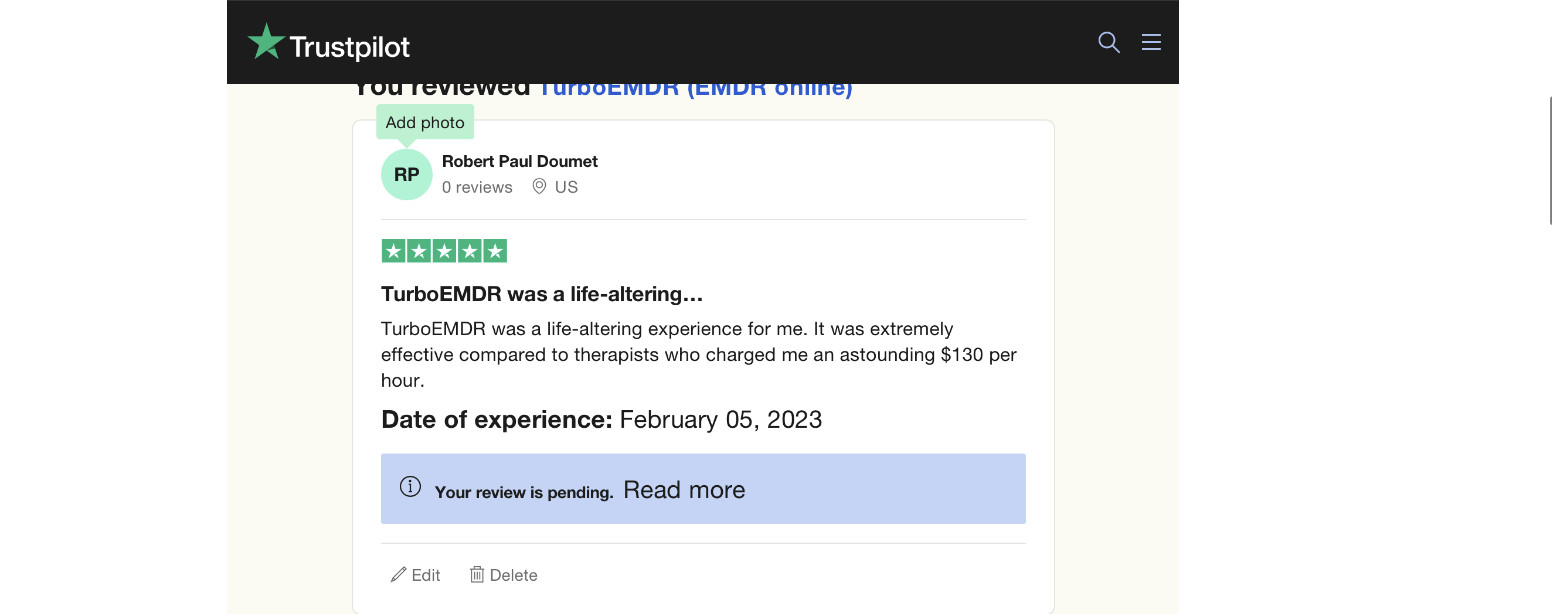This screenshot has height=614, width=1552.
Task: Click the vertical scrollbar on the right
Action: [1550, 160]
